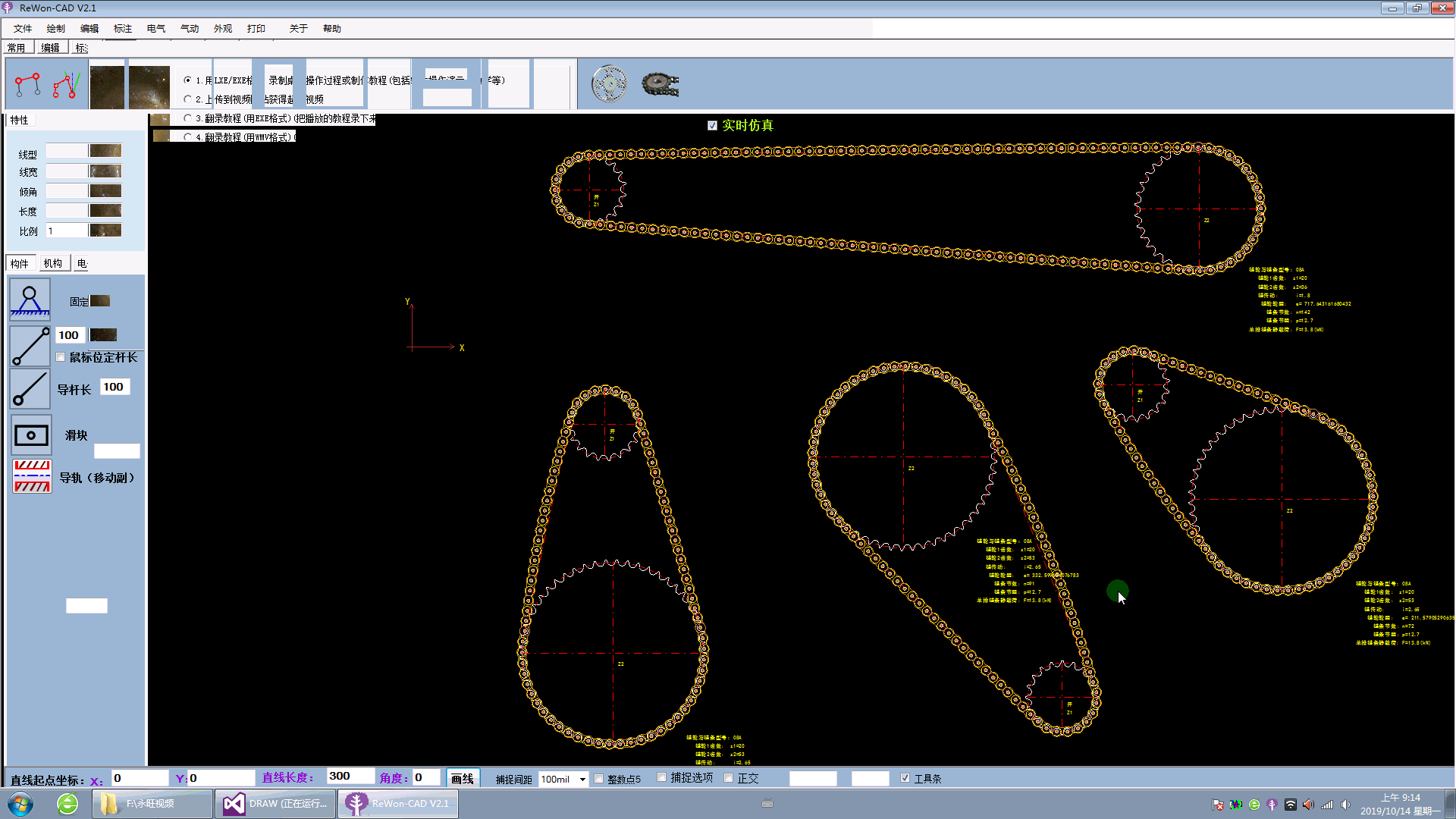Screen dimensions: 1456x819
Task: Check the 鼠标位定杆长 checkbox
Action: pyautogui.click(x=61, y=357)
